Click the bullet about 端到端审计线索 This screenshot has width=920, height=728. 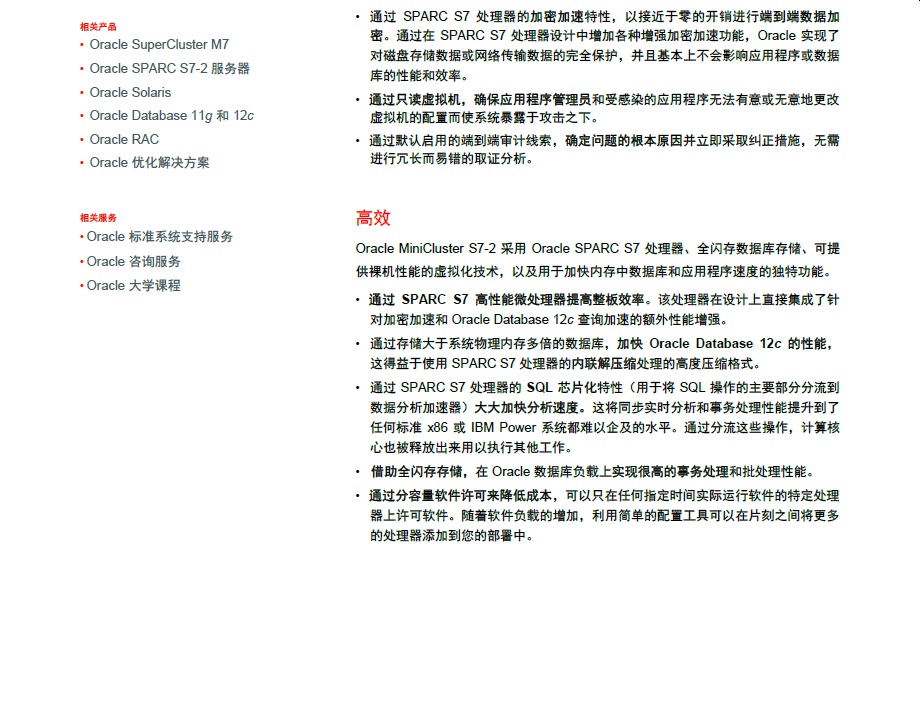click(603, 150)
